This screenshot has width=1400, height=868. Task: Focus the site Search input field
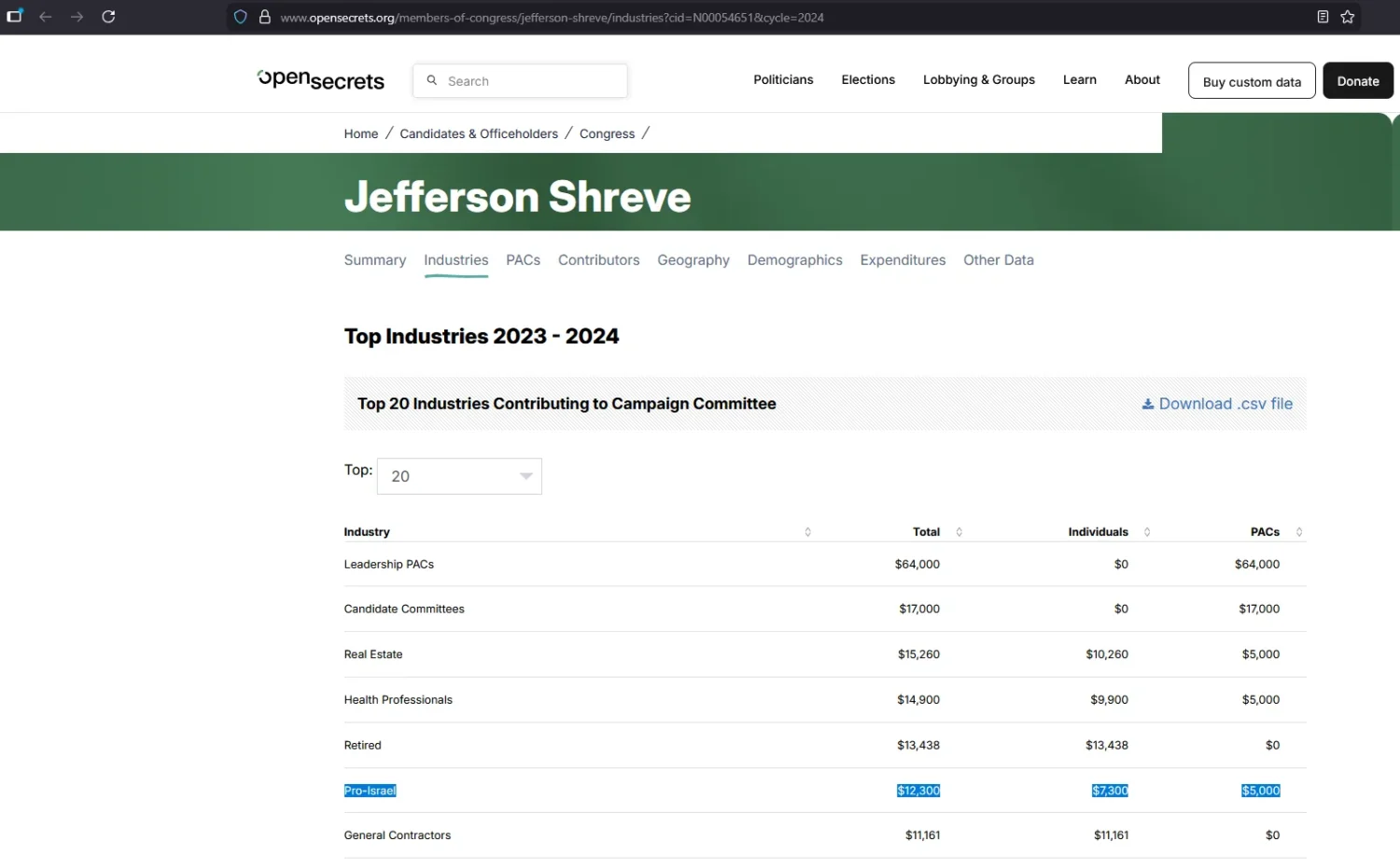click(x=520, y=81)
